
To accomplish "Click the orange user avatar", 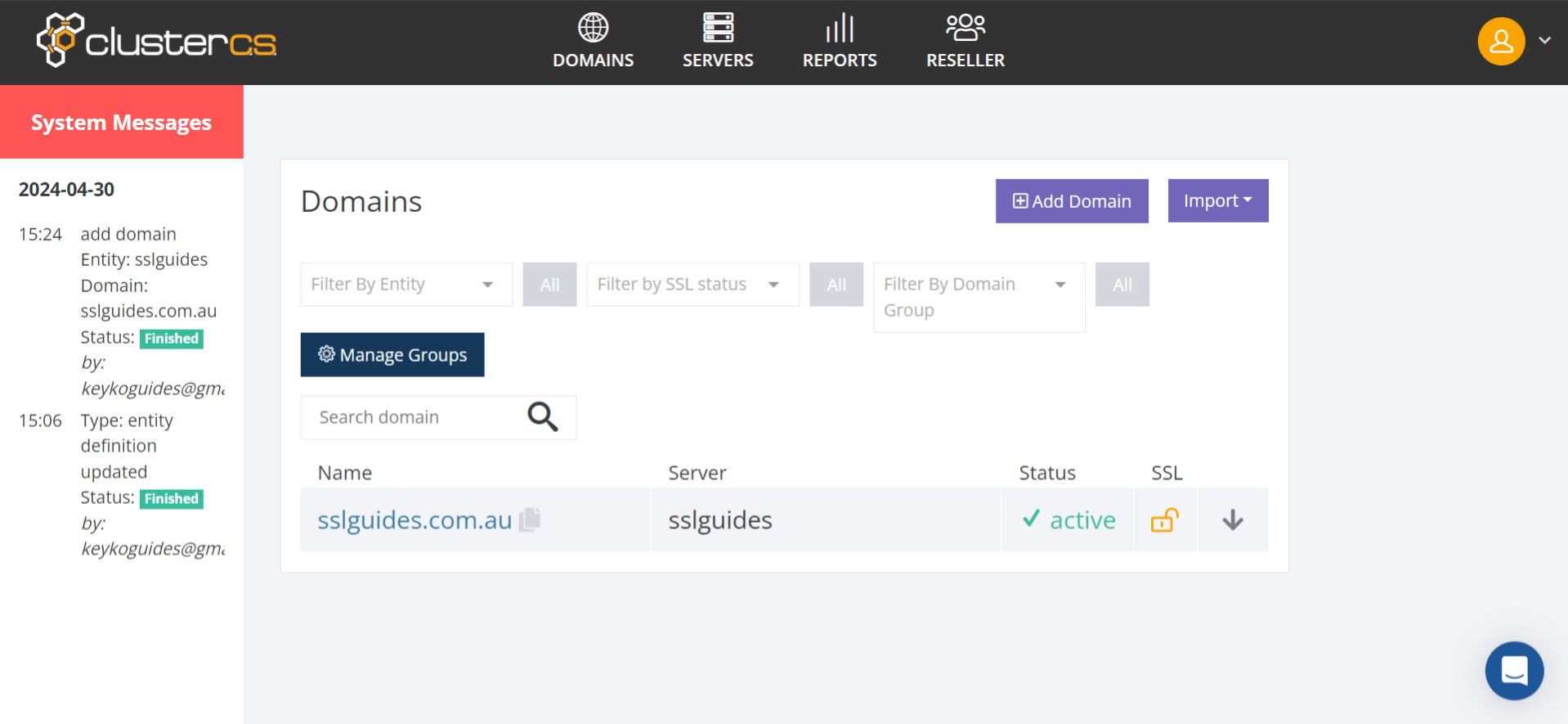I will [x=1501, y=41].
